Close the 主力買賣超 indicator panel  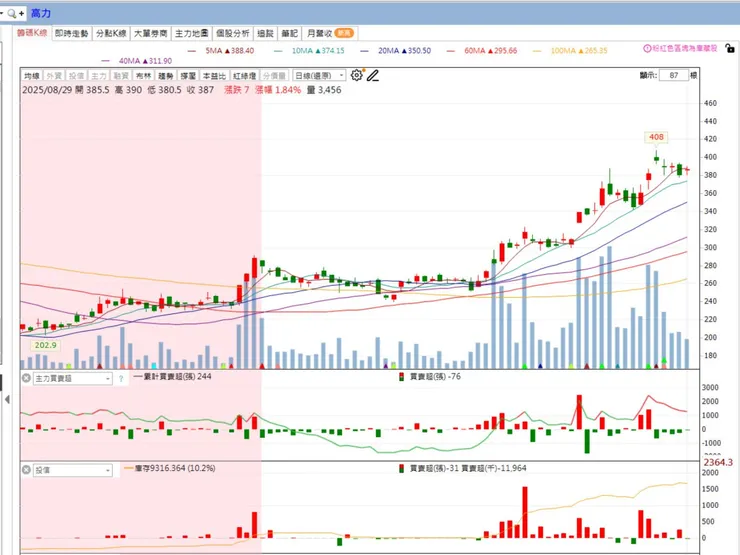click(26, 378)
